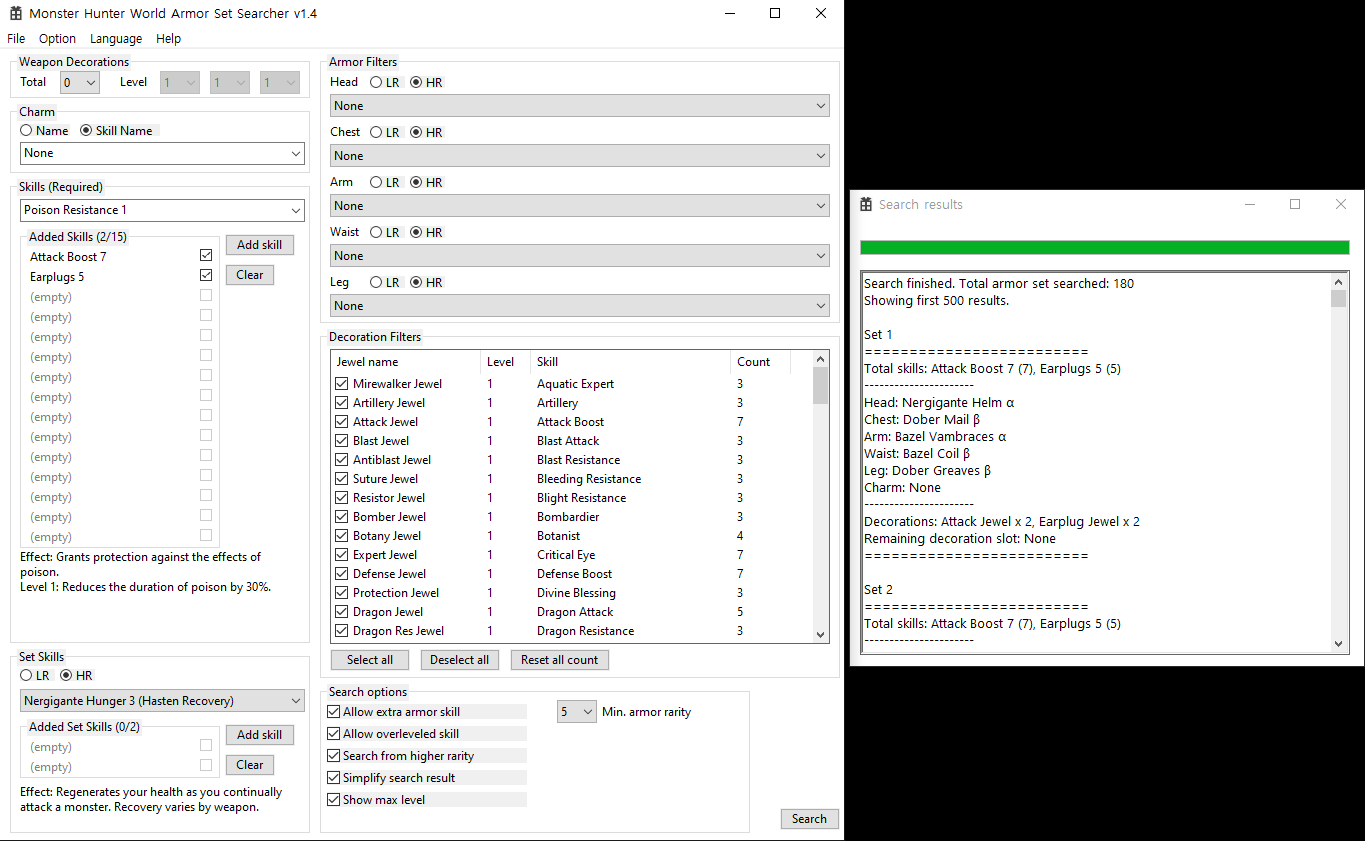The image size is (1365, 841).
Task: Open the Nergigante Hunger 3 set skill dropdown
Action: (162, 700)
